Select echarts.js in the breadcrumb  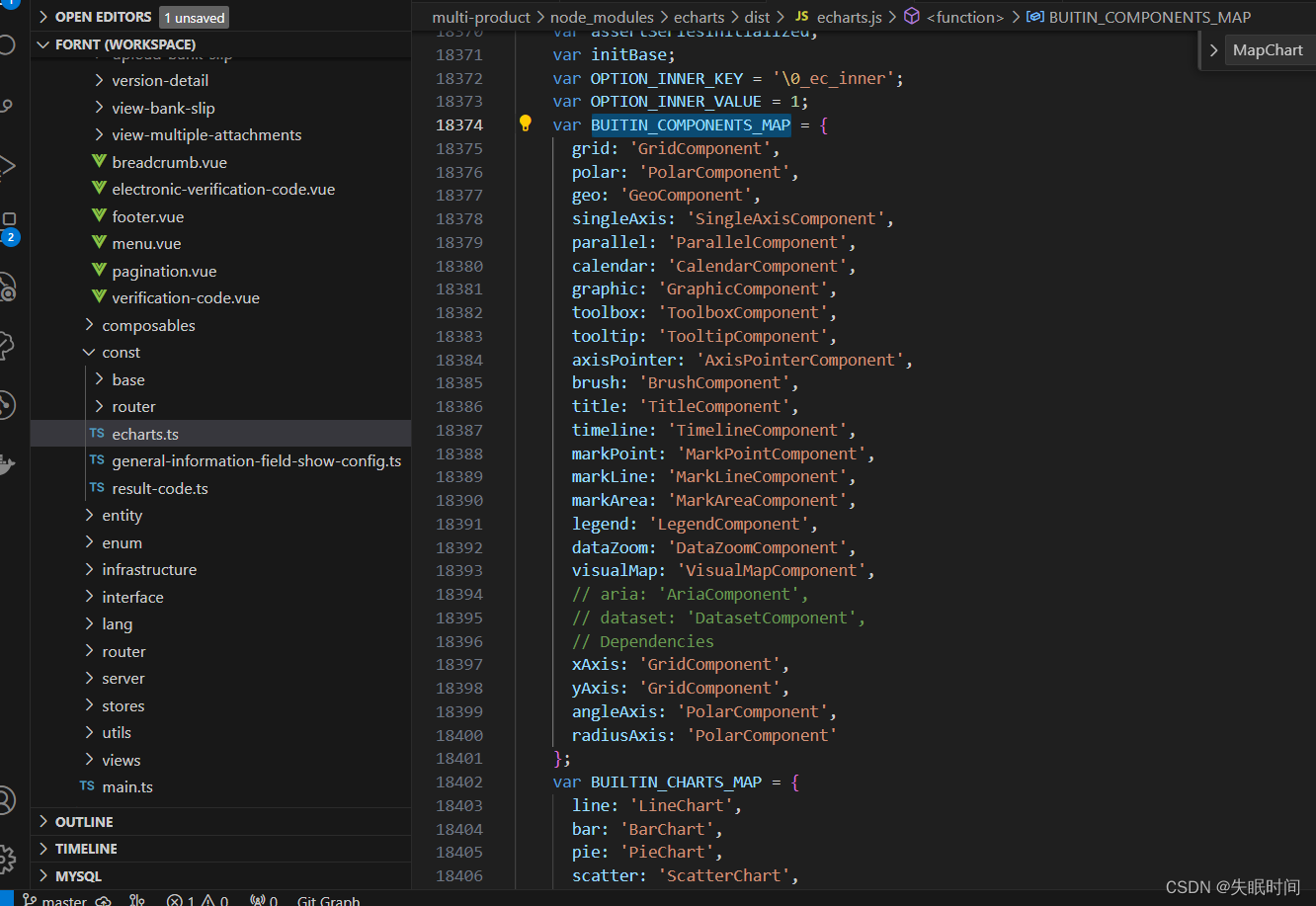tap(851, 17)
